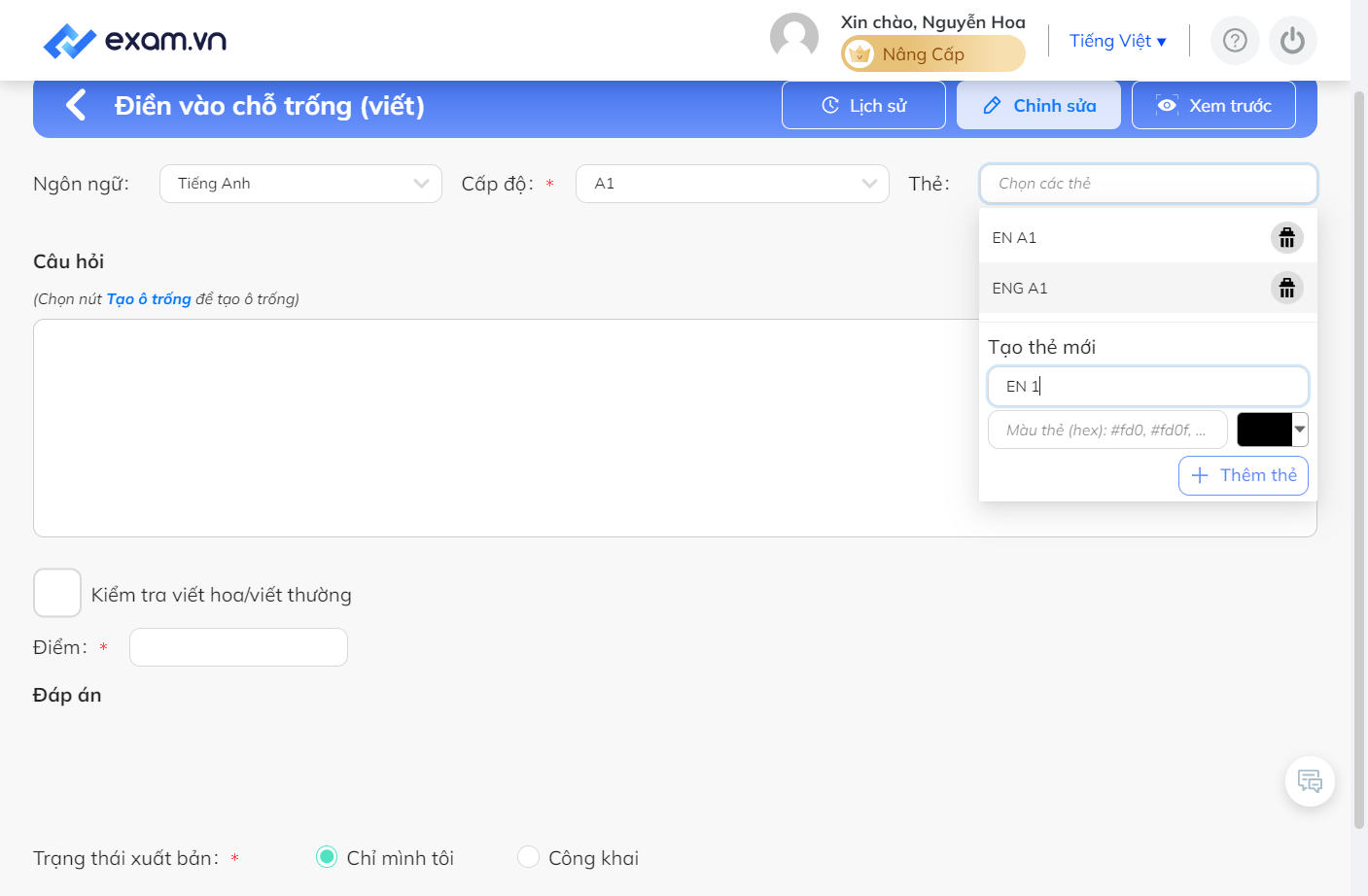The image size is (1368, 896).
Task: Go back with the left chevron arrow
Action: (x=76, y=105)
